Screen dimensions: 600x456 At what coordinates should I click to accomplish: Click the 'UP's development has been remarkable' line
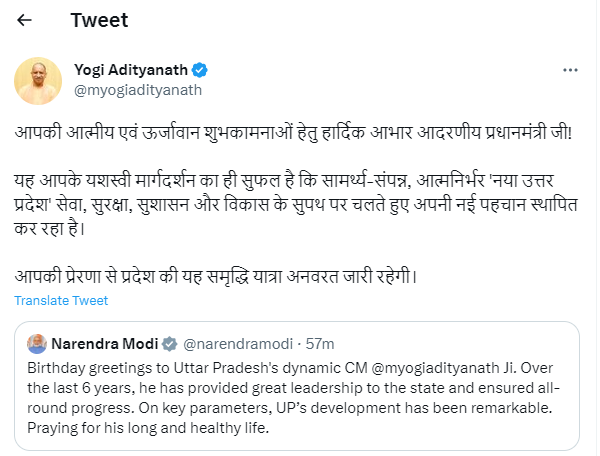pos(430,406)
